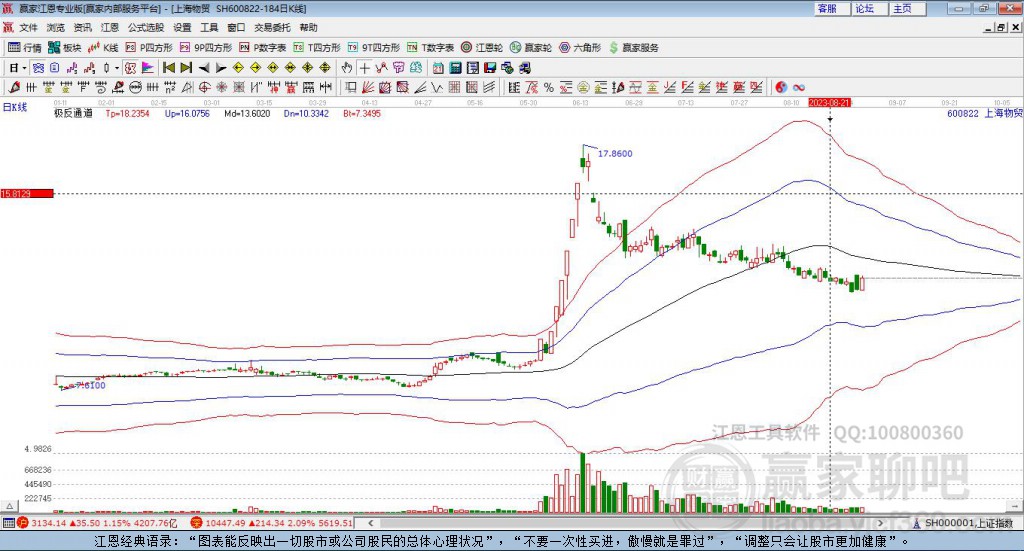Open 赢家服务 dollar-sign service
Viewport: 1024px width, 551px height.
(x=634, y=48)
